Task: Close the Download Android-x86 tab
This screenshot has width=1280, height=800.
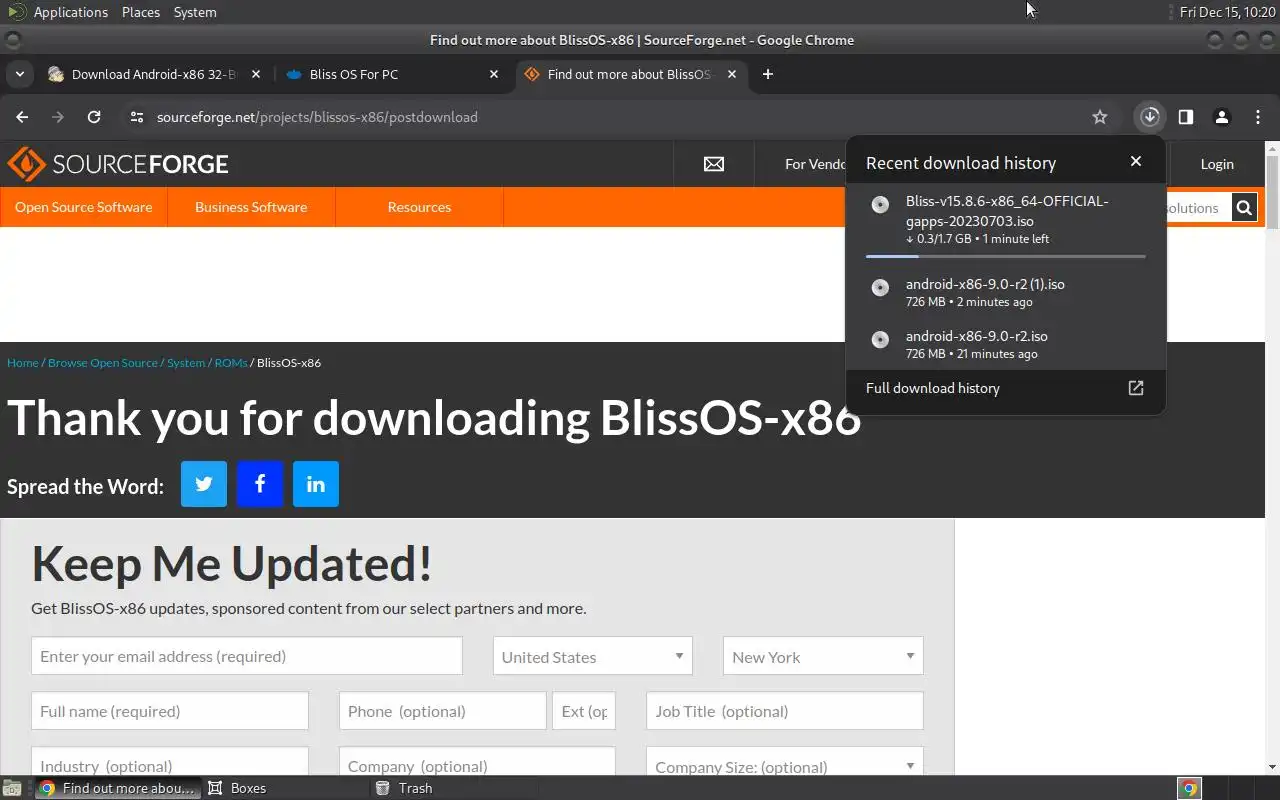Action: tap(256, 74)
